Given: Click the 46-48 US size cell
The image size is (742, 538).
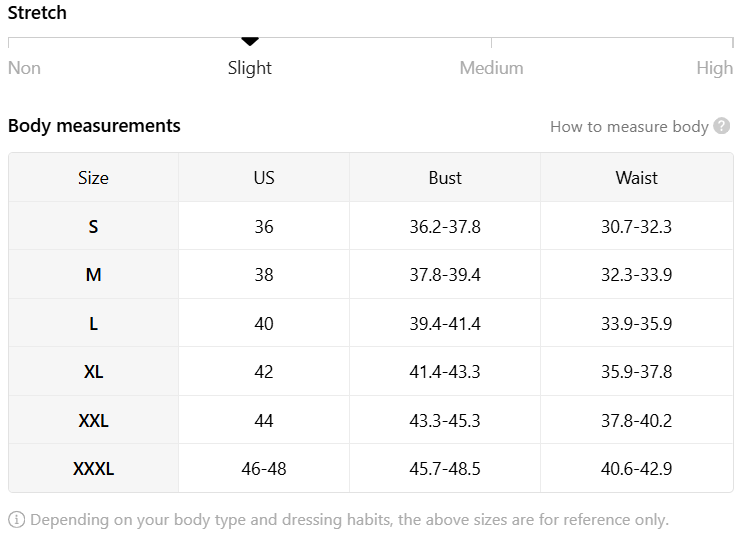Looking at the screenshot, I should [x=264, y=469].
